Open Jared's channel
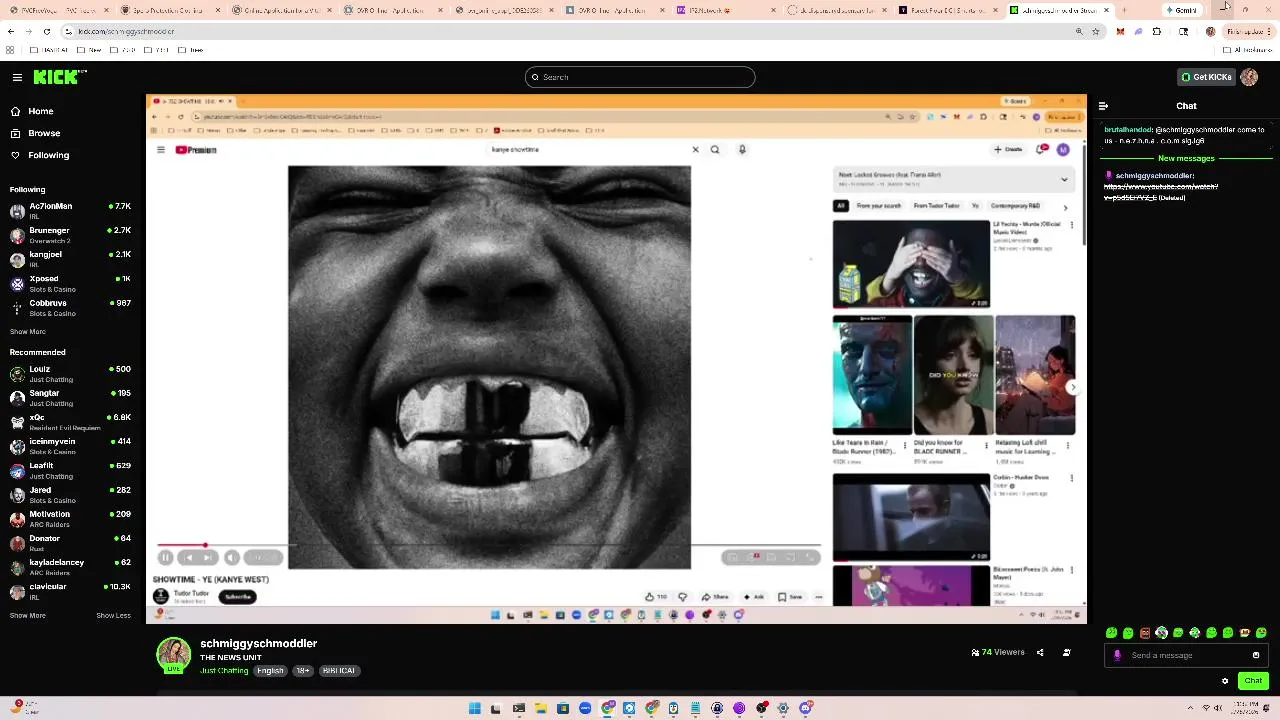Screen dimensions: 1280x720 click(70, 495)
